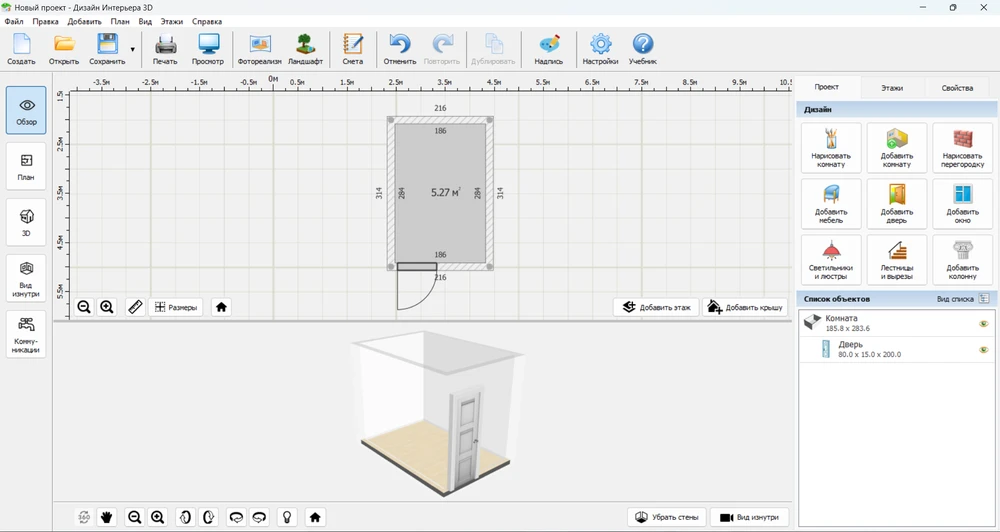Click the light bulb icon in 3D toolbar
This screenshot has height=532, width=1000.
click(287, 517)
